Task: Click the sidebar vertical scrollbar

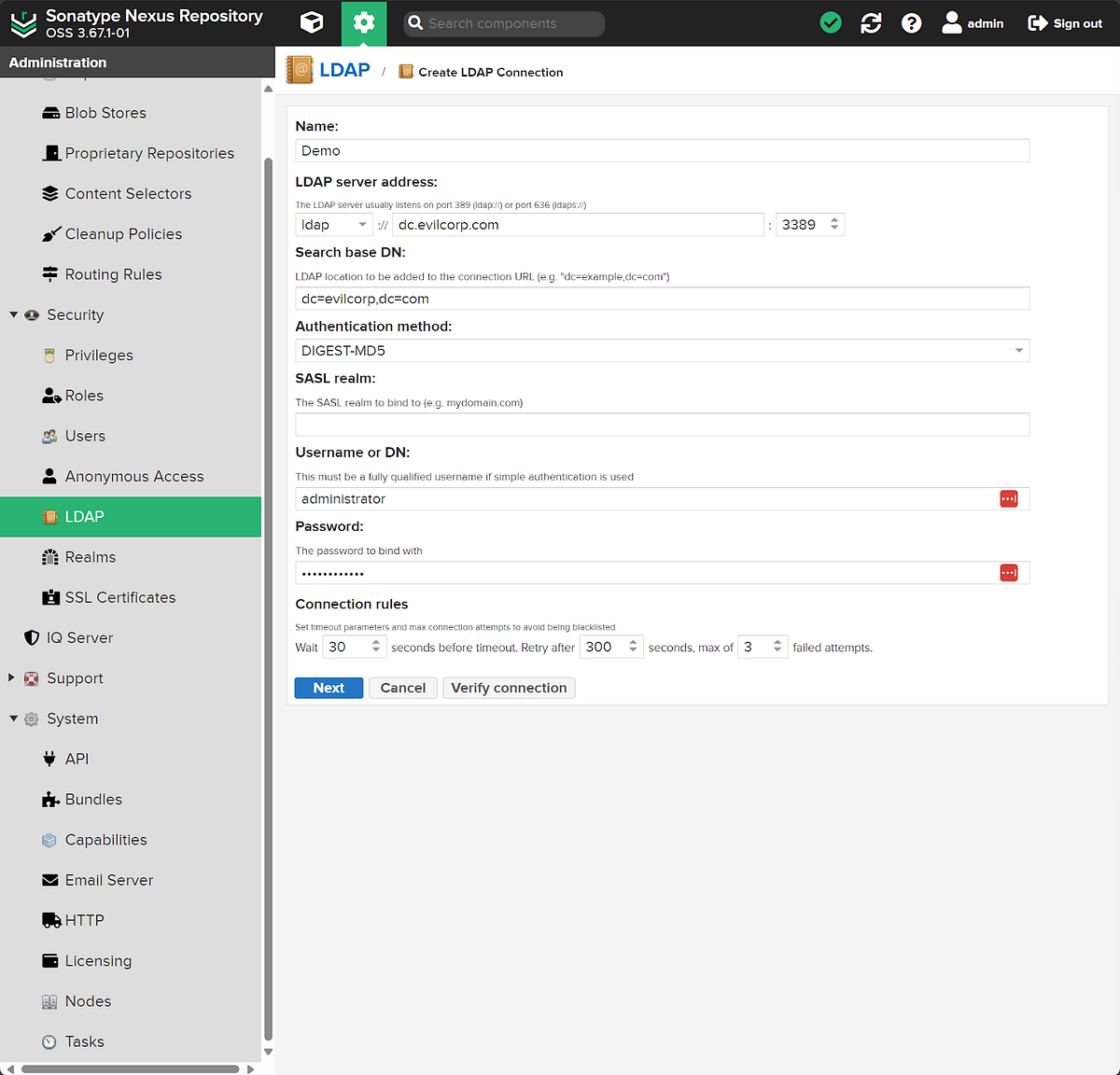Action: pos(269,597)
